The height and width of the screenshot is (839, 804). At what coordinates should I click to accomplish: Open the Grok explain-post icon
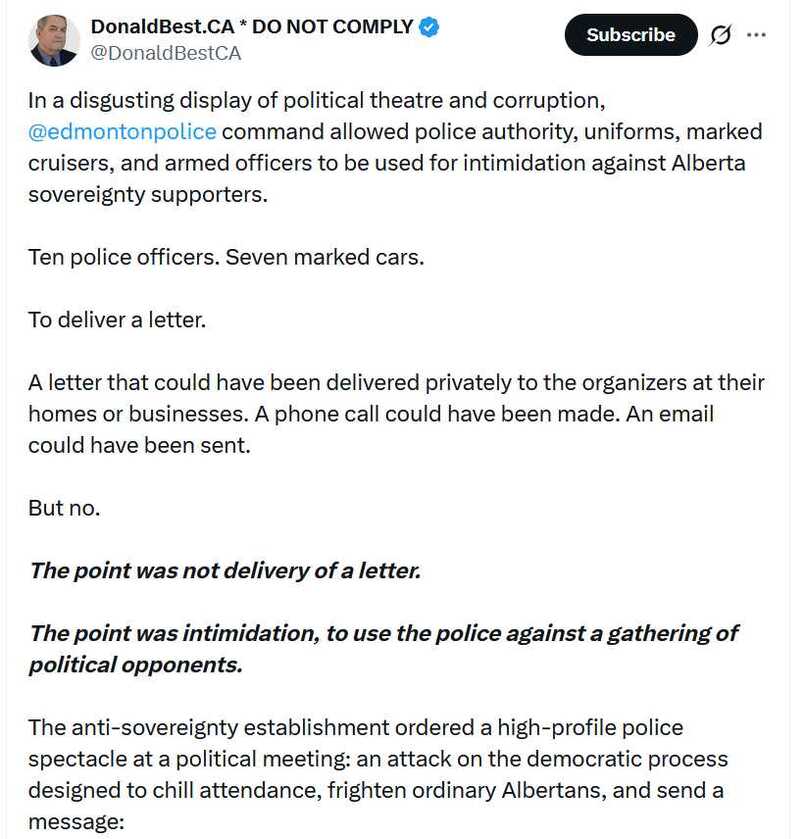(720, 35)
